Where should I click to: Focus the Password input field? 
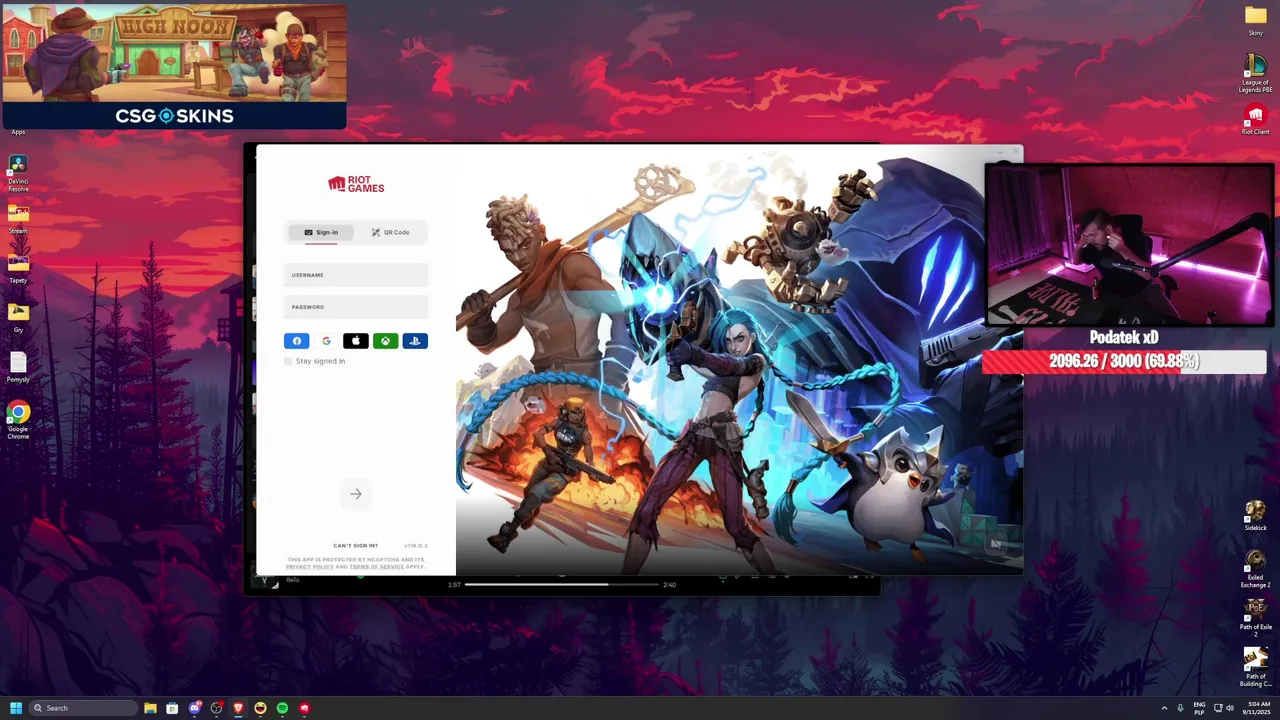356,307
